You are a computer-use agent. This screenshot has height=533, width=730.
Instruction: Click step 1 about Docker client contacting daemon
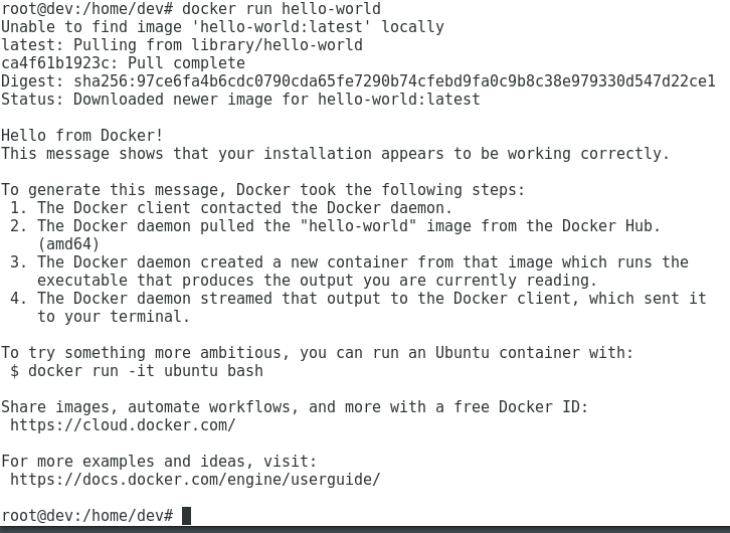[x=231, y=208]
